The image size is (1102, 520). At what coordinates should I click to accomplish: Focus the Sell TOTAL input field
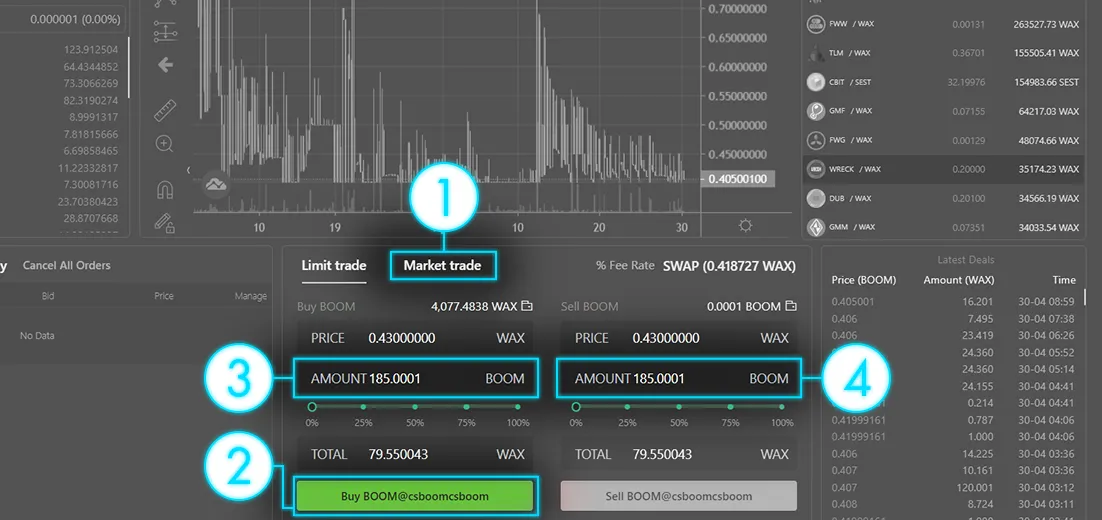(x=679, y=455)
